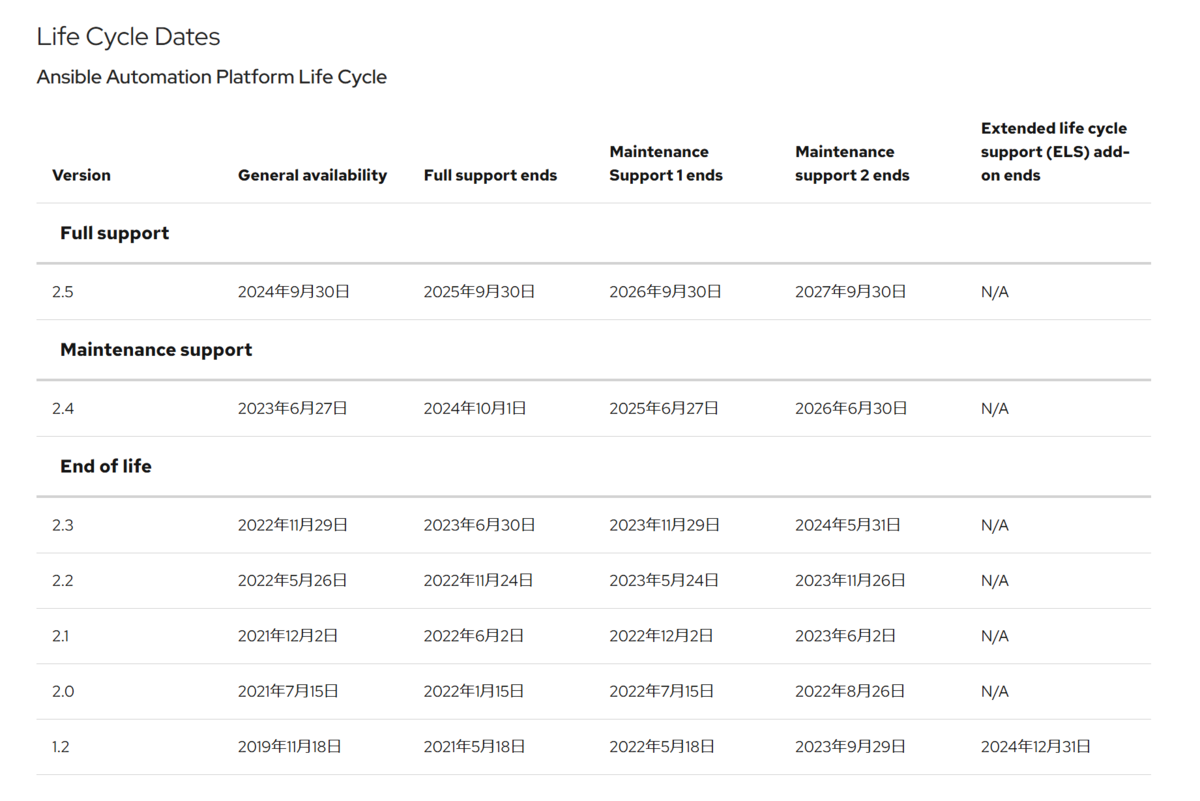Click date '2023年11月29日' in 2.3 row
This screenshot has height=801, width=1200.
665,525
